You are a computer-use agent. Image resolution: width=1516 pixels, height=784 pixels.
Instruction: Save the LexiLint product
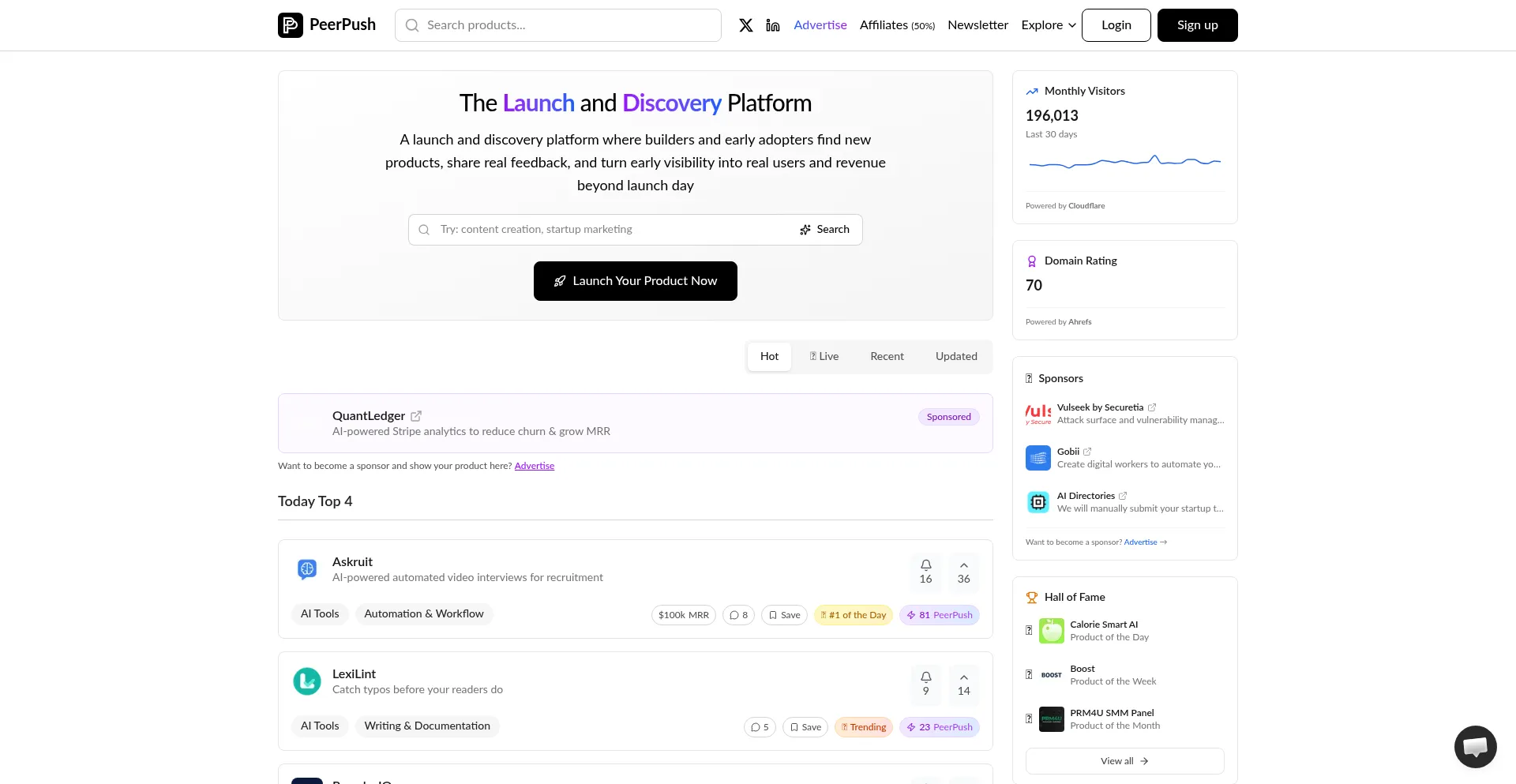(x=805, y=727)
